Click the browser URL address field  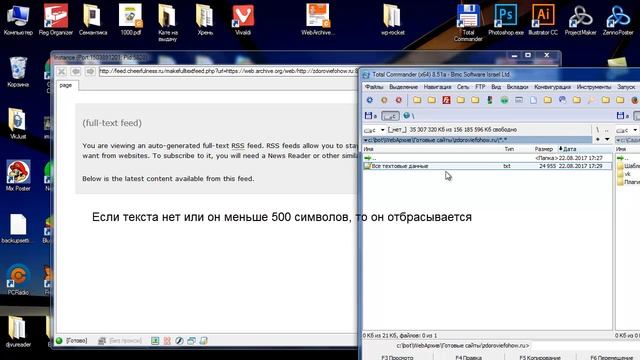click(228, 71)
